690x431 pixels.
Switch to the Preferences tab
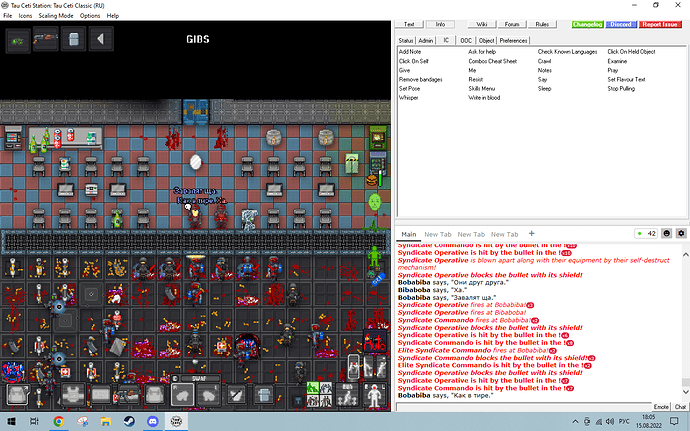point(513,41)
